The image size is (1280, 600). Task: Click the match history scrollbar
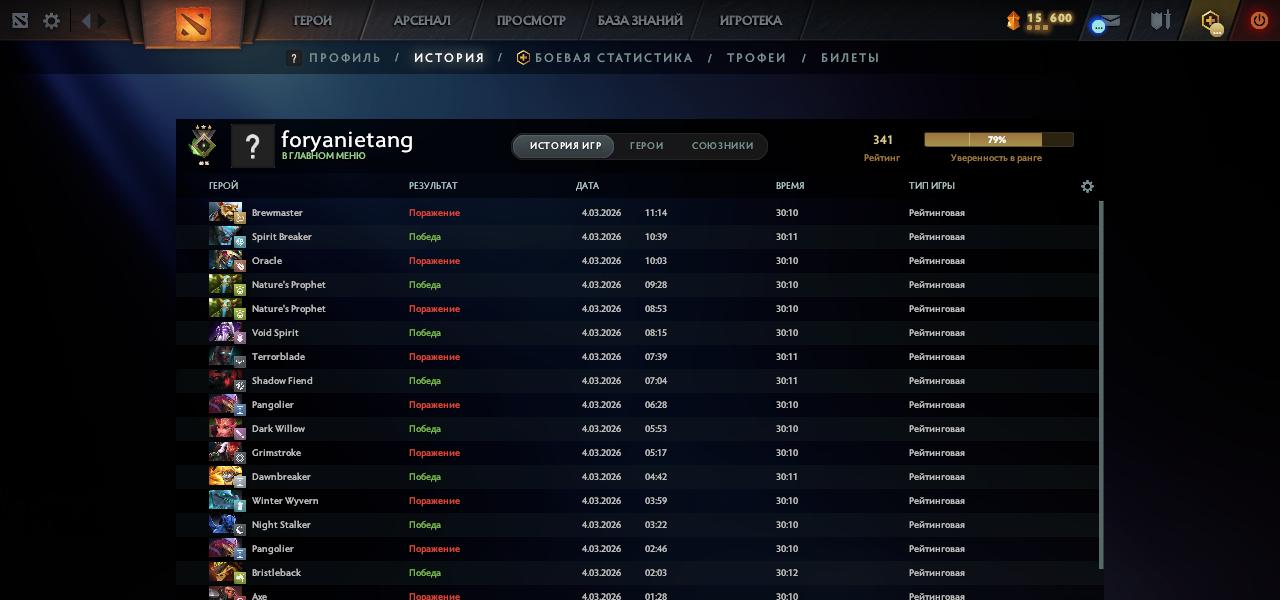[x=1101, y=380]
